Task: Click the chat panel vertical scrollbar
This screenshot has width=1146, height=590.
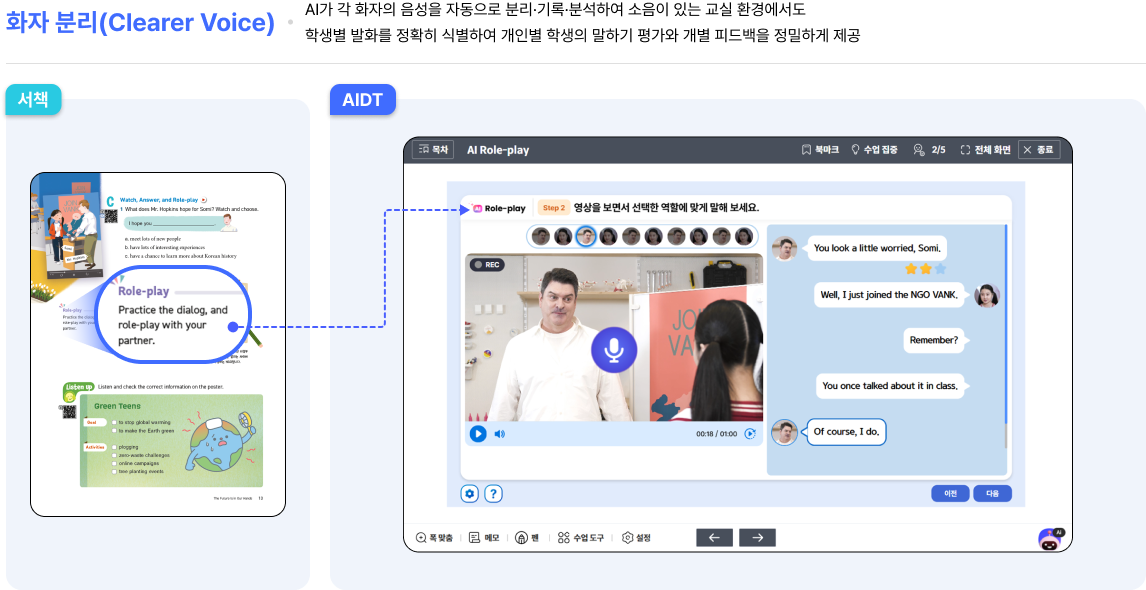Action: (x=1006, y=336)
